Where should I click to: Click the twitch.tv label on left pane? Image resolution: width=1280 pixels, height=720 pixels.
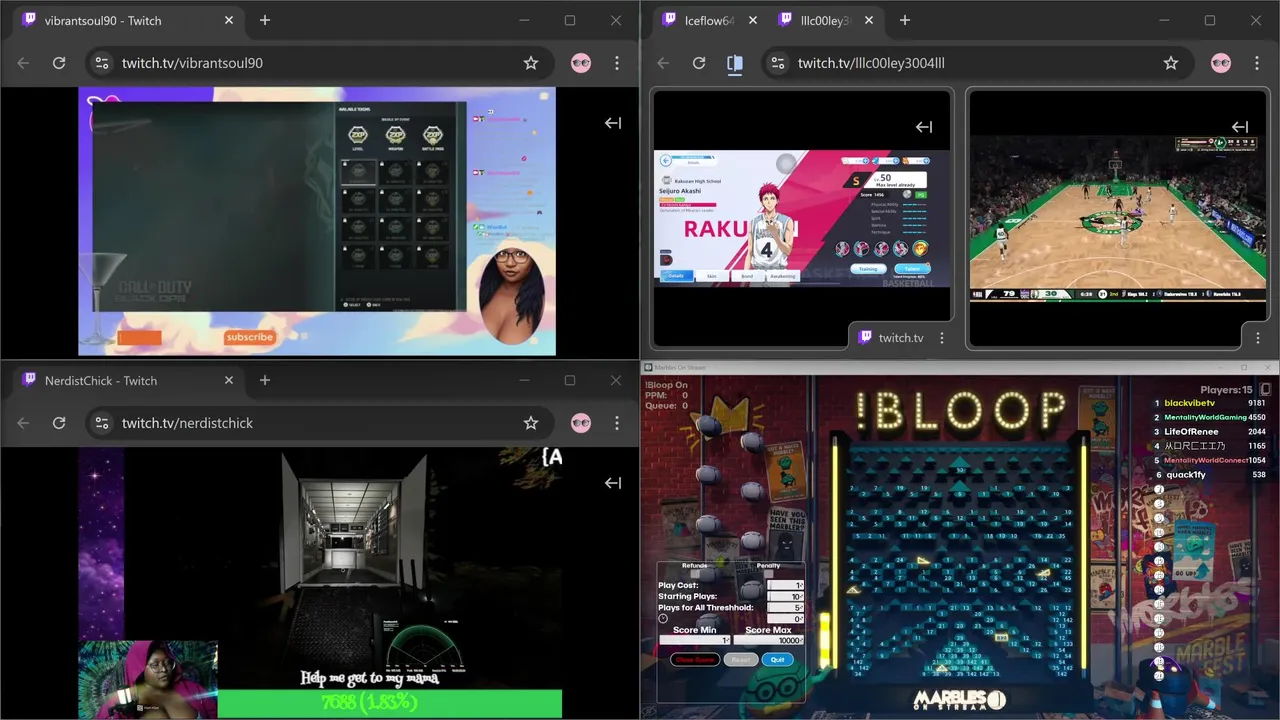(x=901, y=338)
